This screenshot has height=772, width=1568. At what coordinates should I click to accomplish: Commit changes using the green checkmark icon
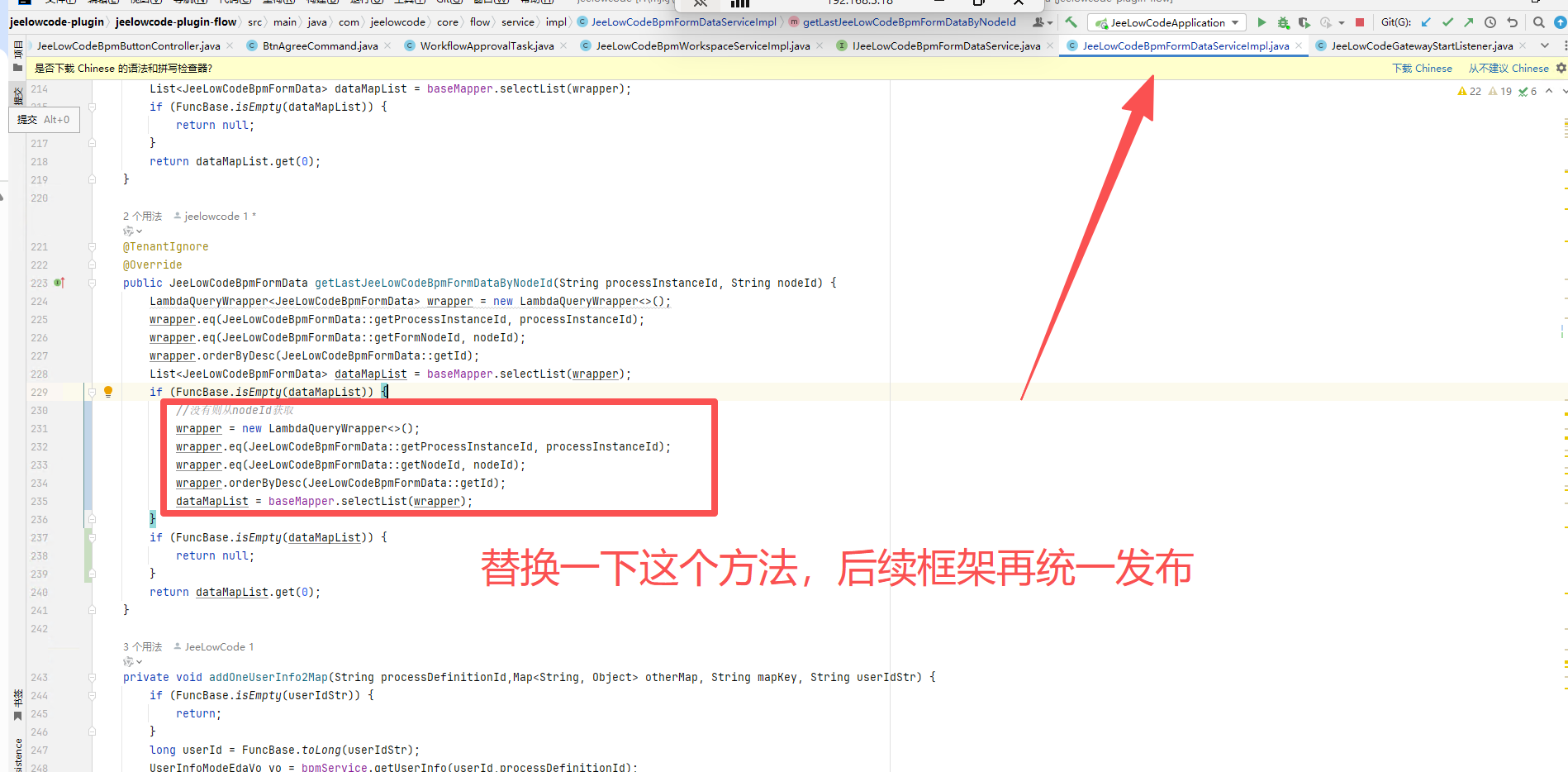pos(1447,22)
